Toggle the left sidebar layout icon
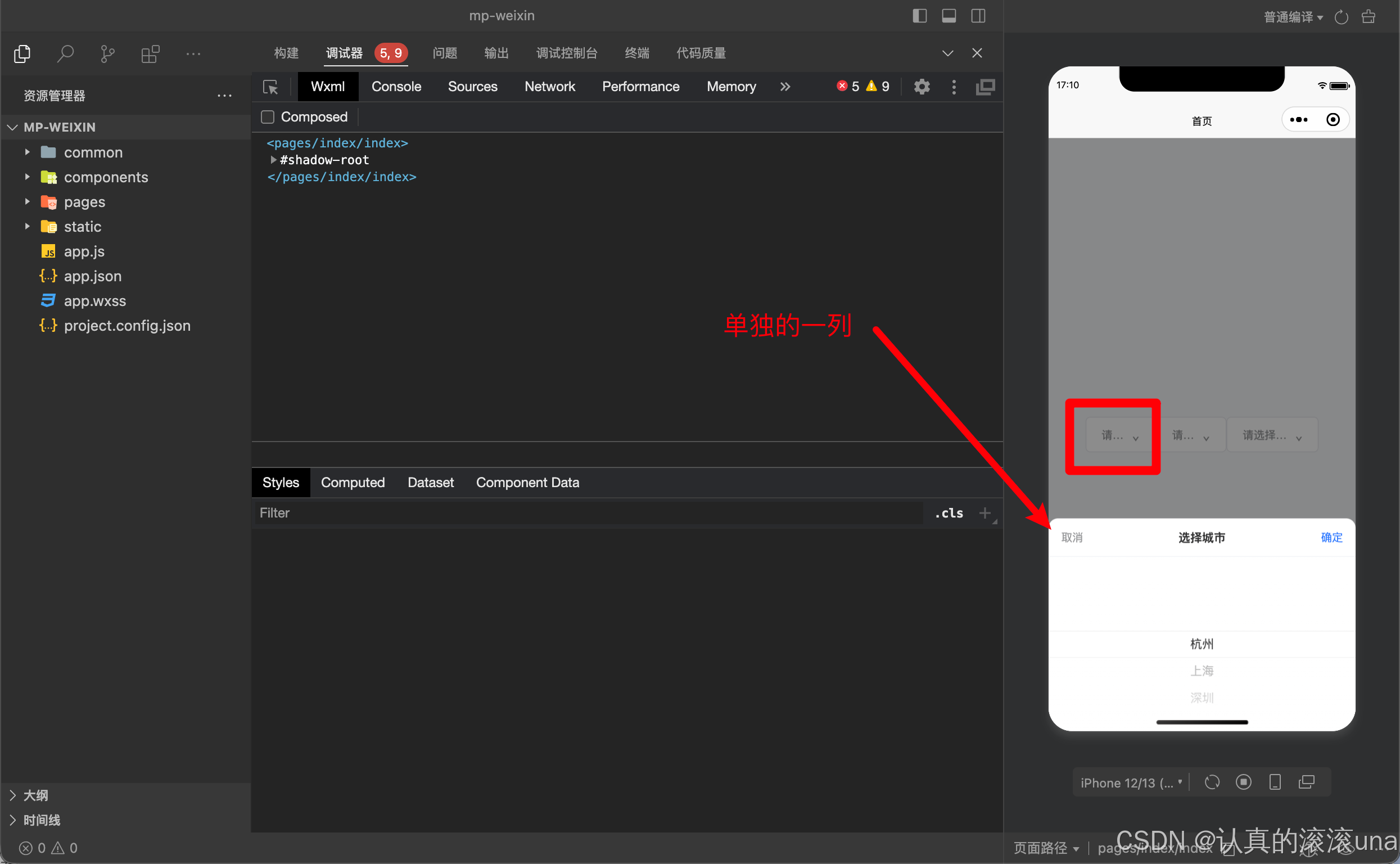Screen dimensions: 1400x864 [919, 16]
